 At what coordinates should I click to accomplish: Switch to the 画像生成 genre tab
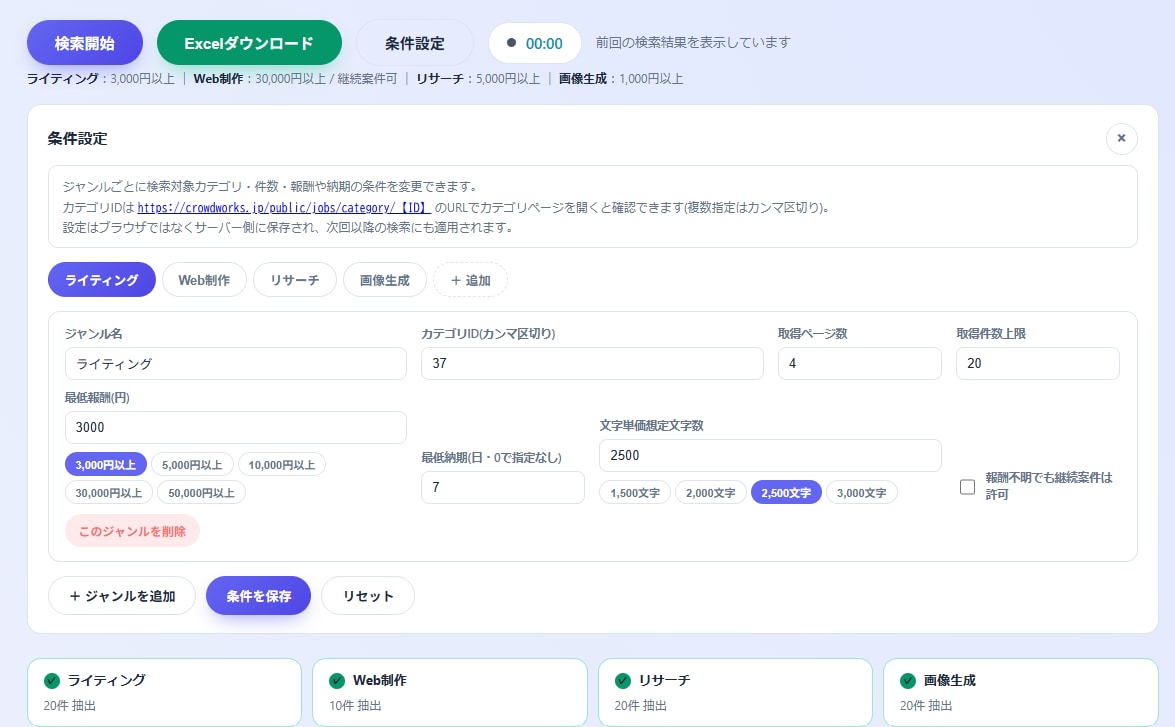tap(384, 280)
